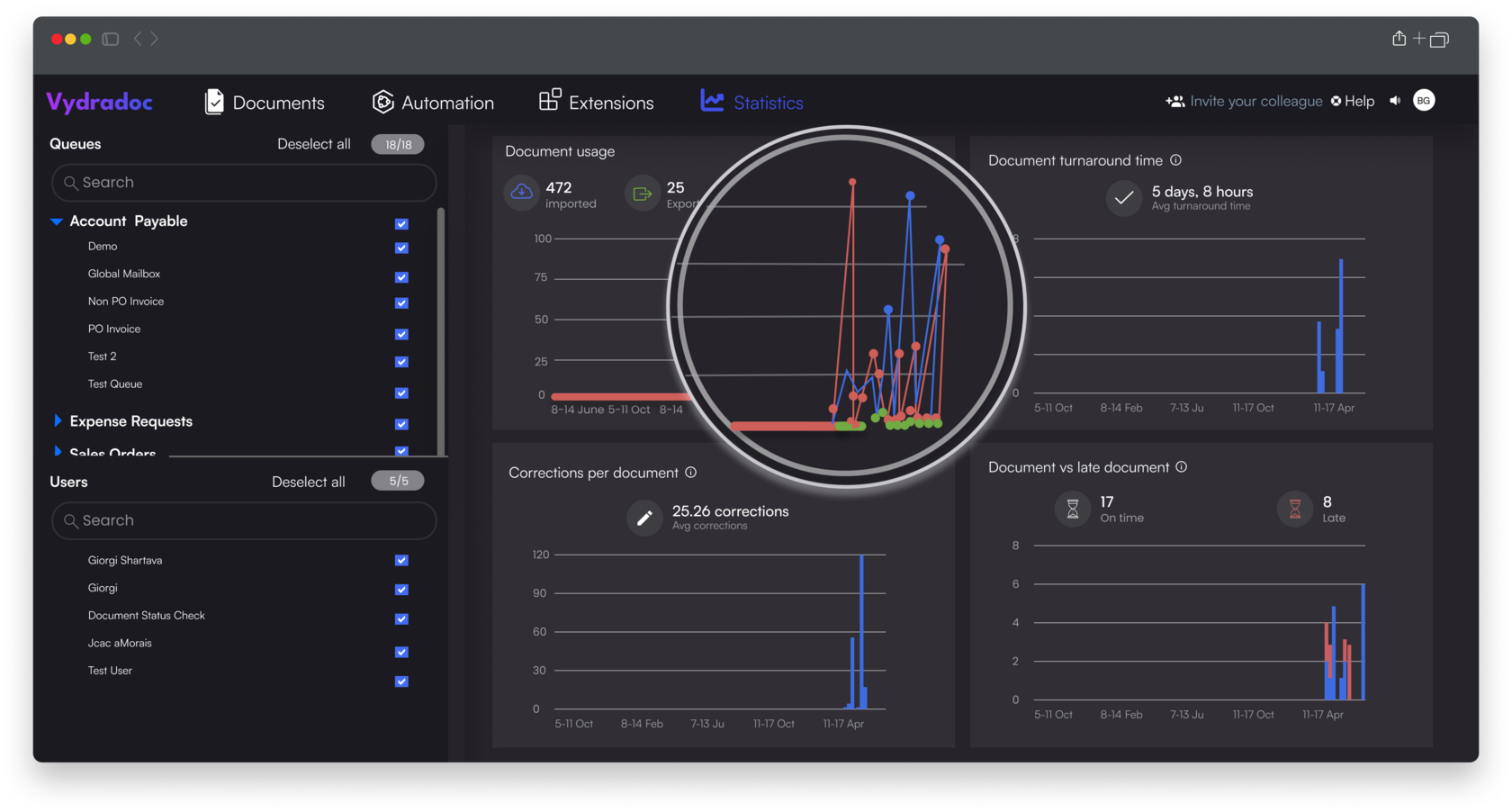Click the sound speaker icon in header

coord(1395,101)
